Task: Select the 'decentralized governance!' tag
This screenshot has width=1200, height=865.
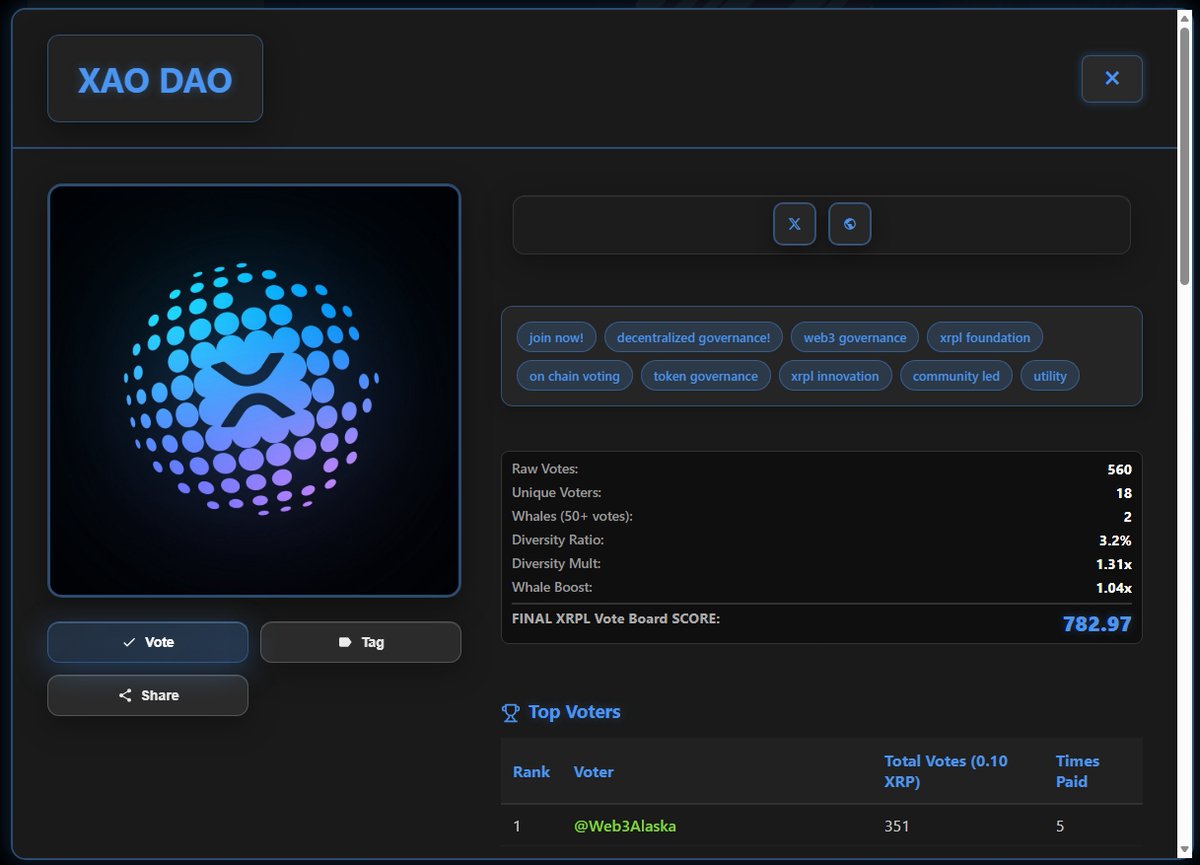Action: [694, 337]
